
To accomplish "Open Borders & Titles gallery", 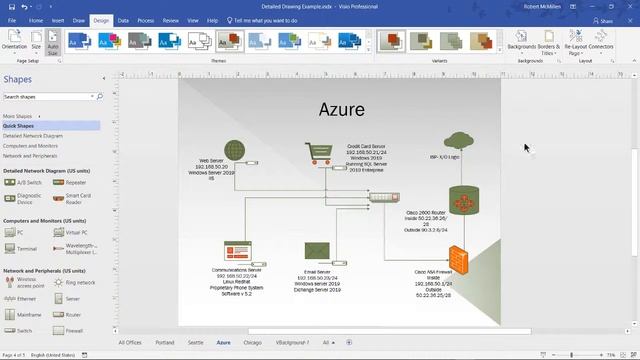I will pyautogui.click(x=549, y=42).
